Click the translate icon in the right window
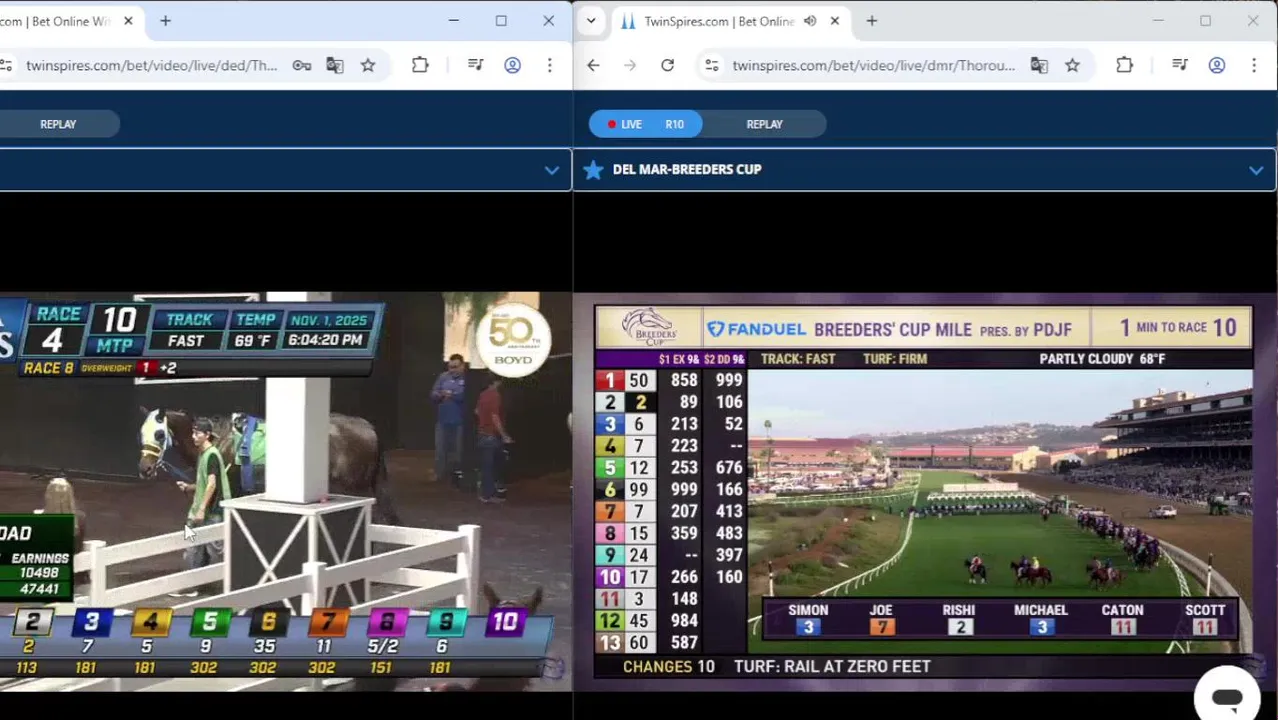The height and width of the screenshot is (720, 1278). coord(1039,66)
